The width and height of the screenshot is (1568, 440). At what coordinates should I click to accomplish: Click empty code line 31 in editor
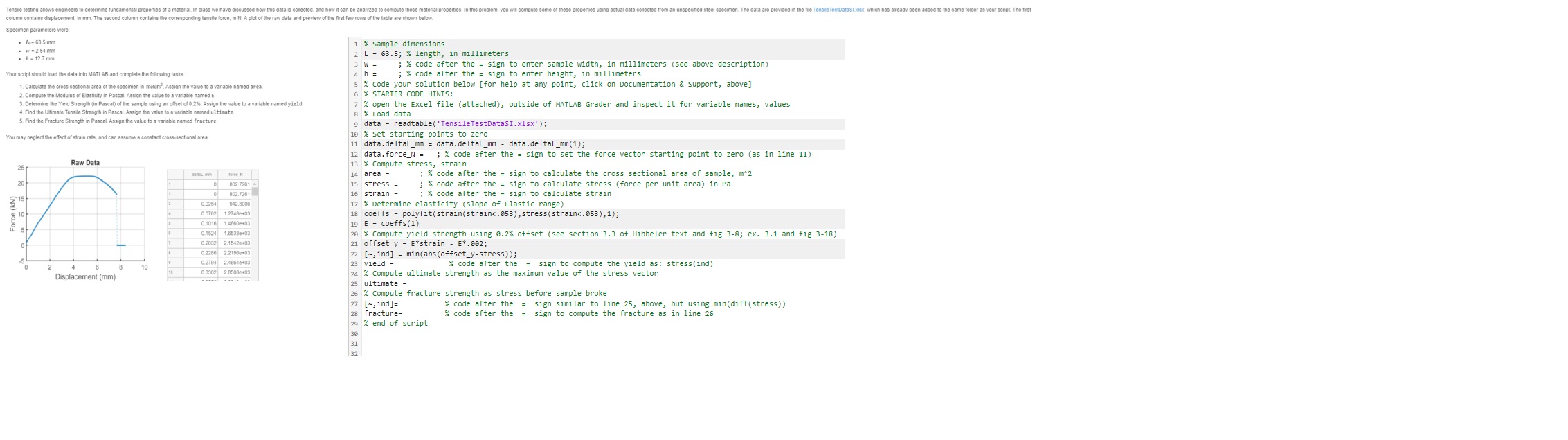click(602, 344)
